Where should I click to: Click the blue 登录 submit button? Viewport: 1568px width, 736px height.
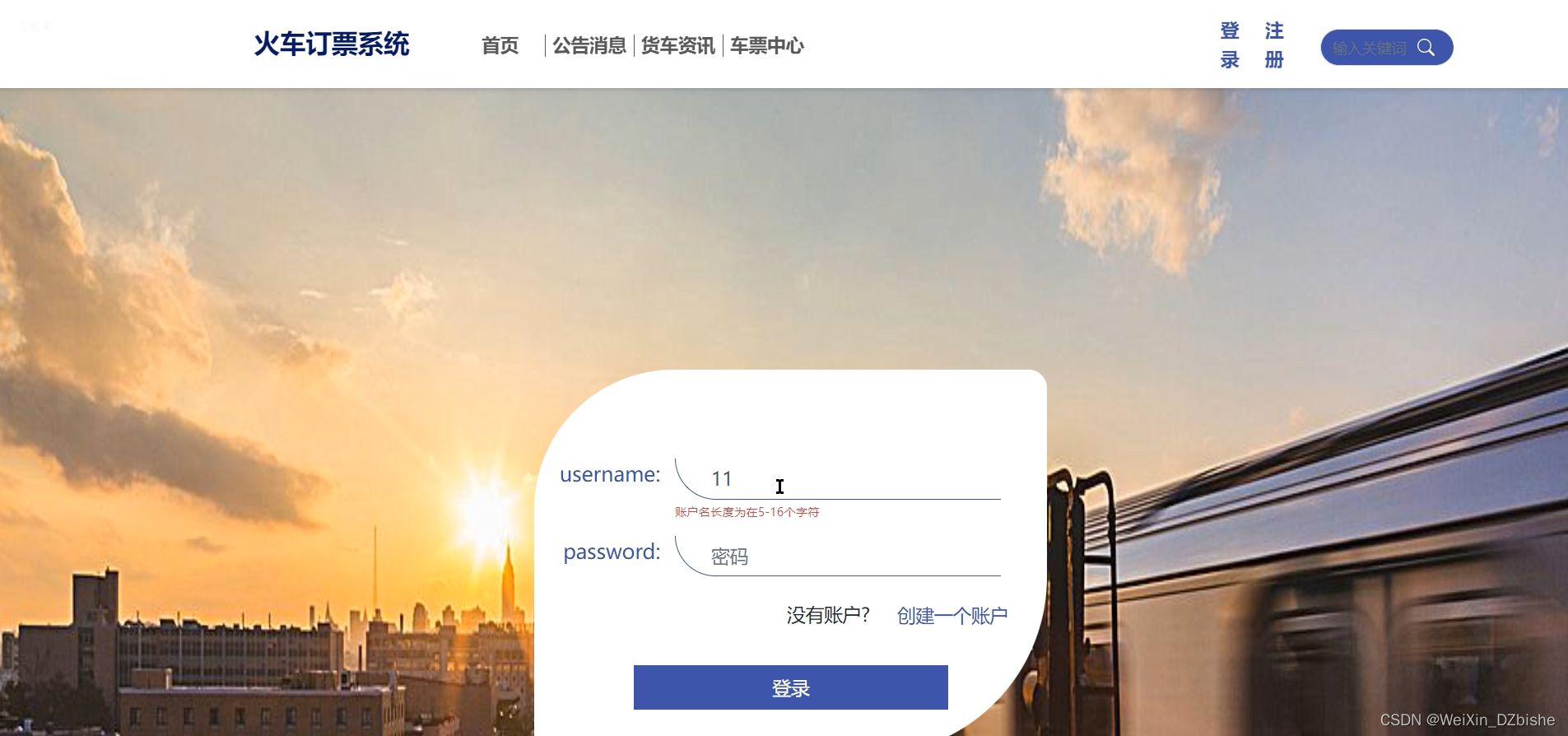(791, 687)
